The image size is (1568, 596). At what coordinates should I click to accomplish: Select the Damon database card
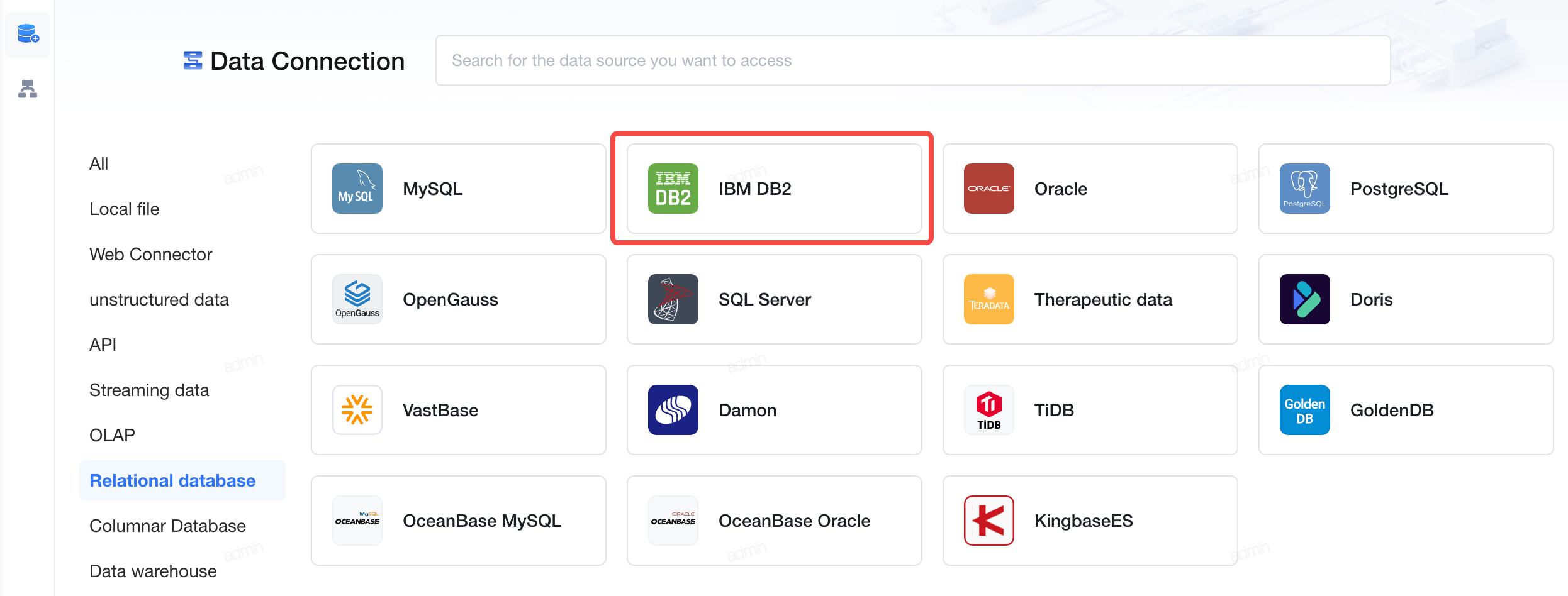coord(775,410)
